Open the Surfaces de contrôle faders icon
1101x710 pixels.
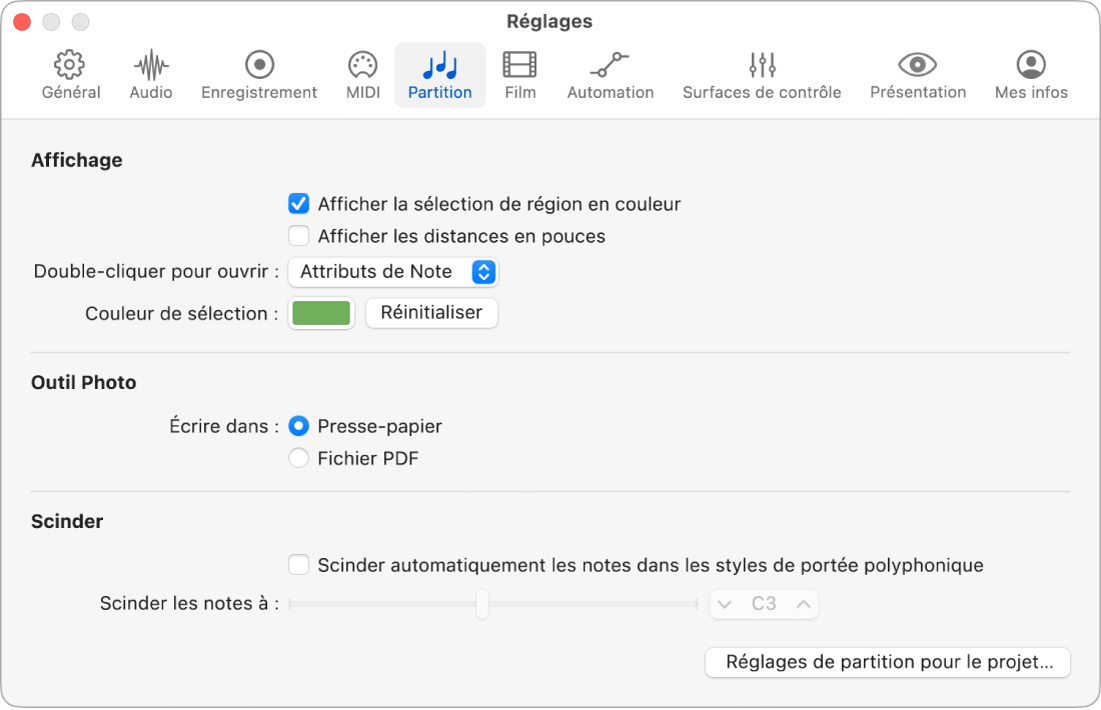pyautogui.click(x=762, y=66)
